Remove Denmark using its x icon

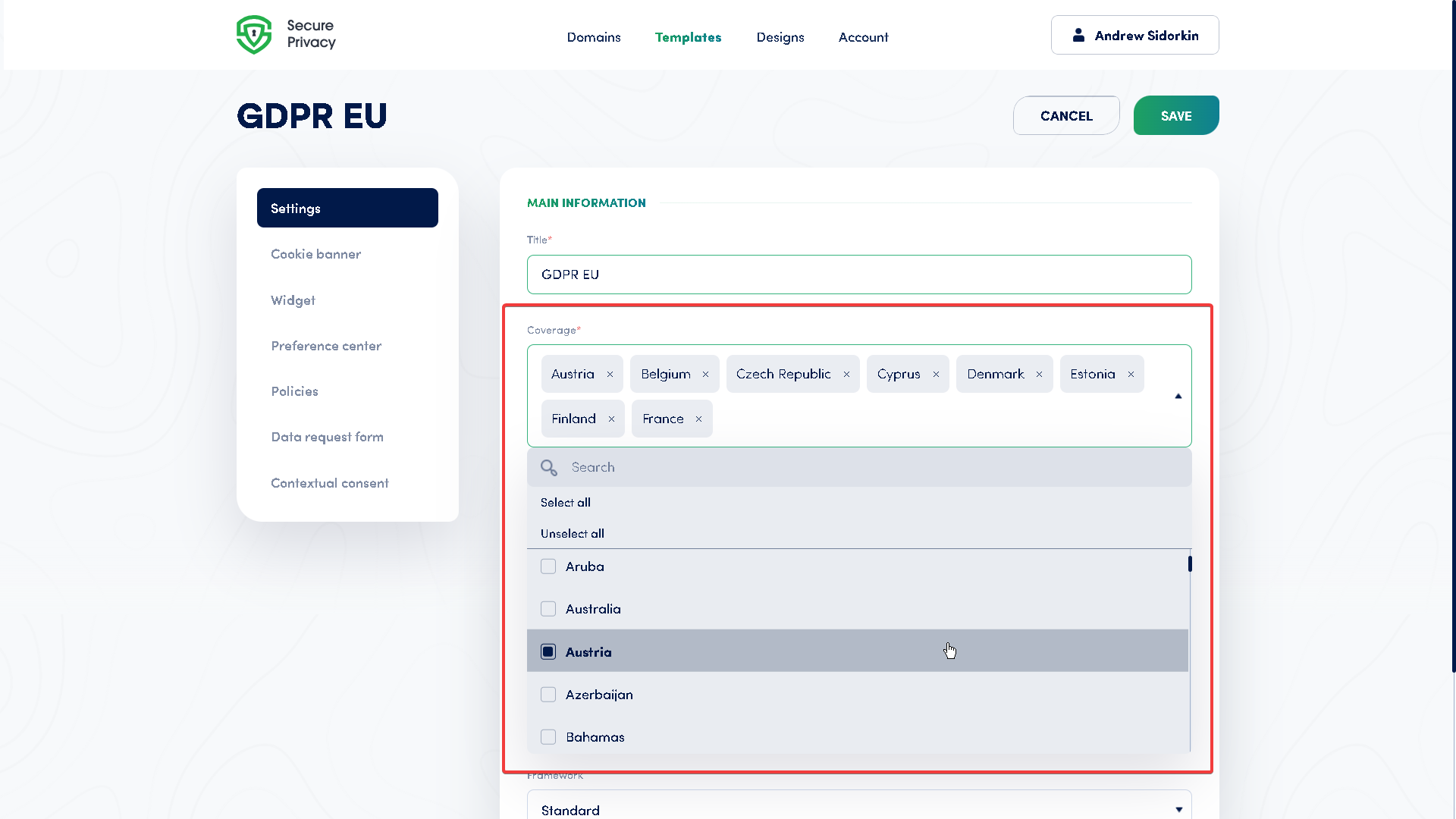[x=1039, y=373]
